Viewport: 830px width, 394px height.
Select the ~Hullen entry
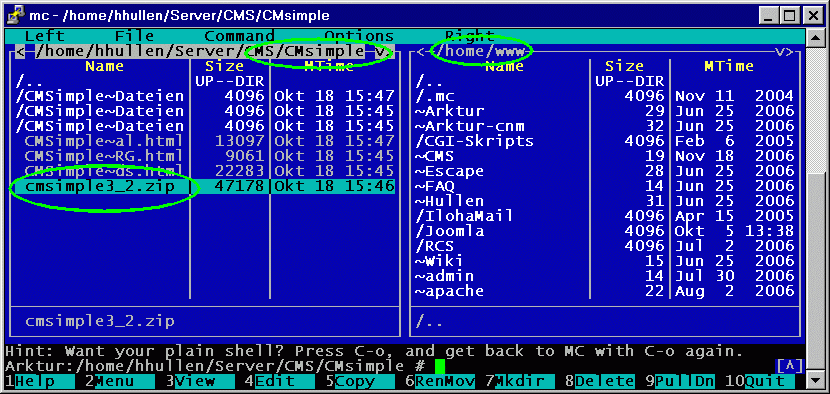pyautogui.click(x=605, y=201)
